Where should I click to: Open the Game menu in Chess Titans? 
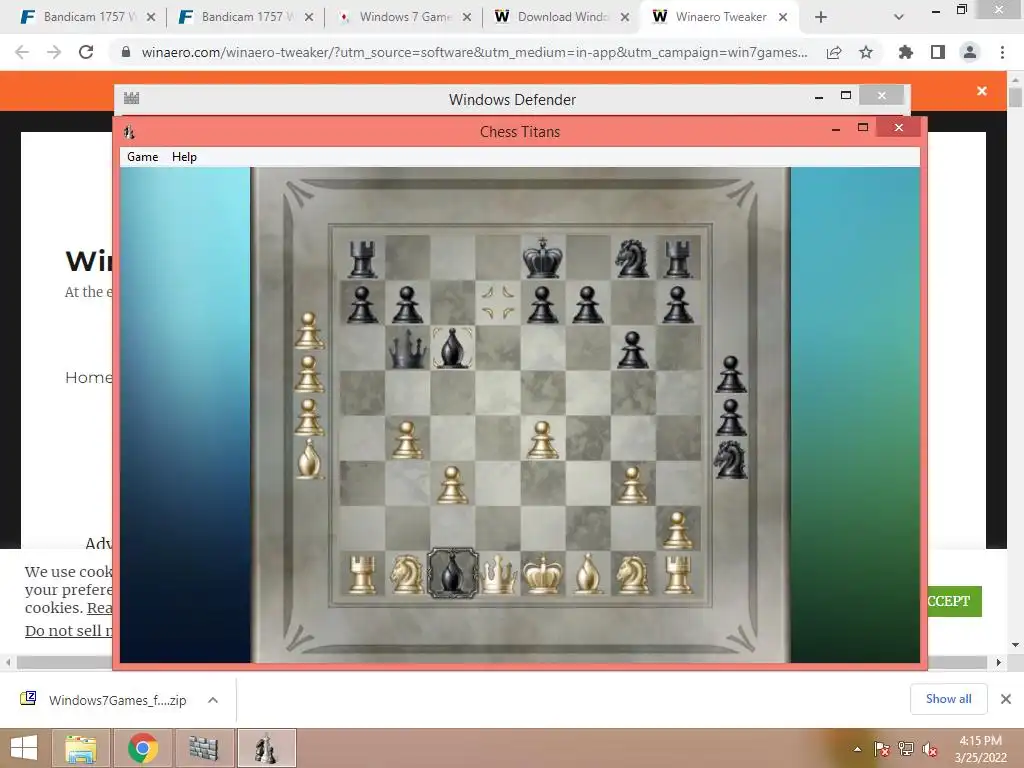click(142, 157)
